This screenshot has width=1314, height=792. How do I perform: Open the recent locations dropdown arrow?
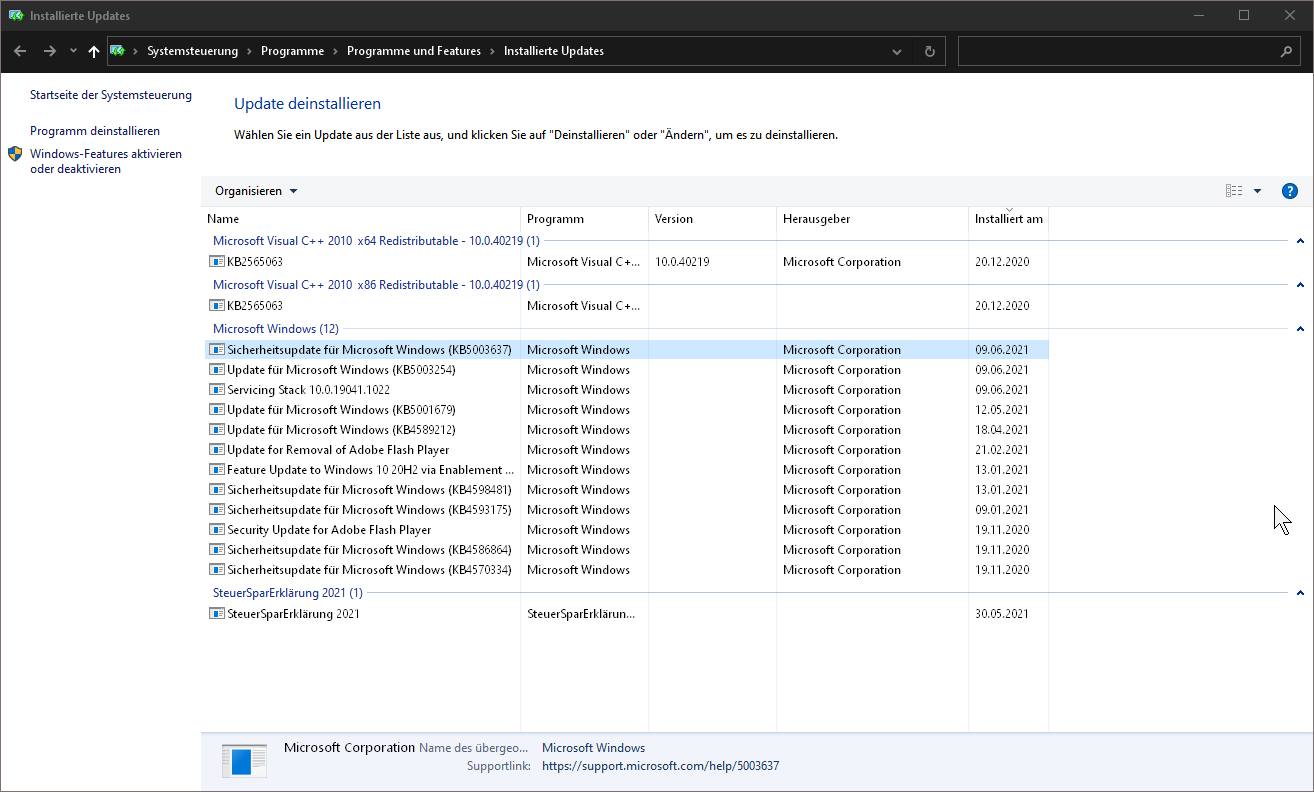pyautogui.click(x=73, y=51)
